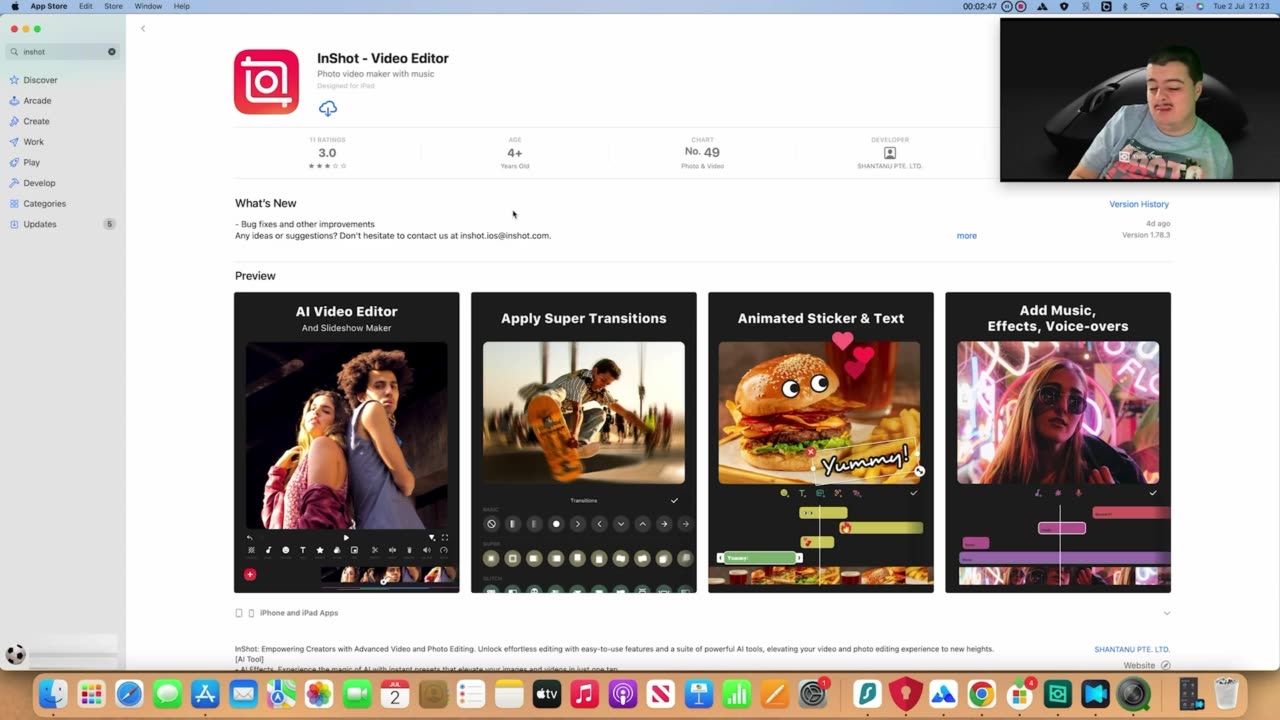Open Develop section in sidebar

coord(39,183)
